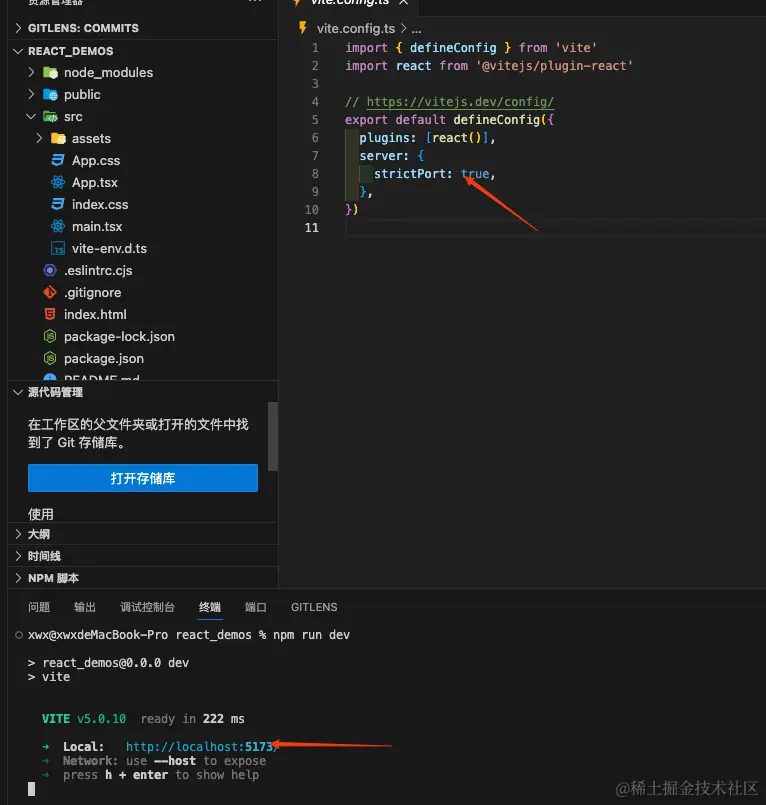Screen dimensions: 766x805
Task: Click the assets folder icon
Action: point(59,139)
